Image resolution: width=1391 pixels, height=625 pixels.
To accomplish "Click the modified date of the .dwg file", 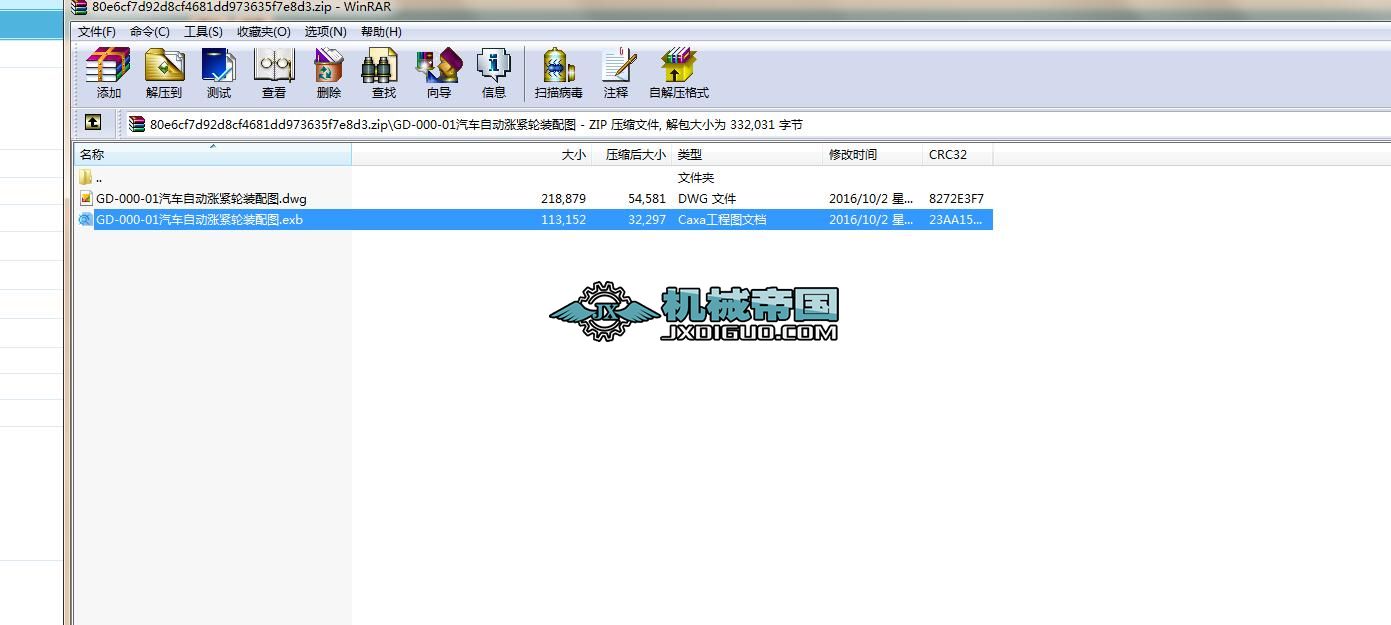I will tap(871, 198).
